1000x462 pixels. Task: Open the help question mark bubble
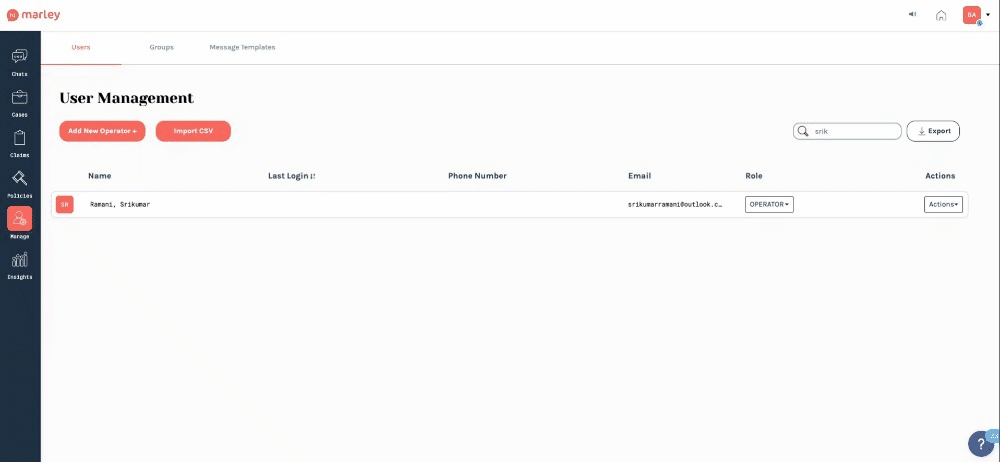point(981,444)
